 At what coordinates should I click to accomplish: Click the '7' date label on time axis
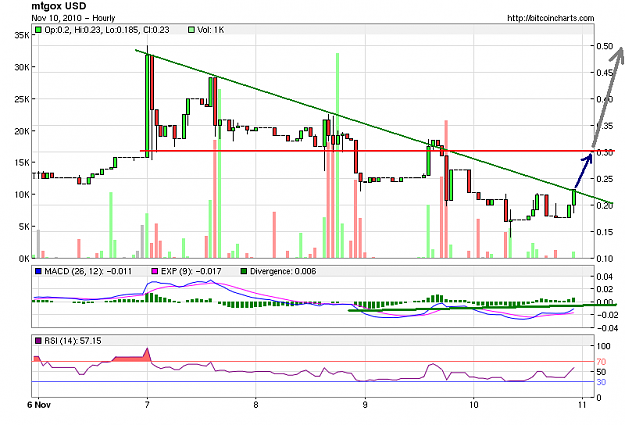(x=147, y=405)
